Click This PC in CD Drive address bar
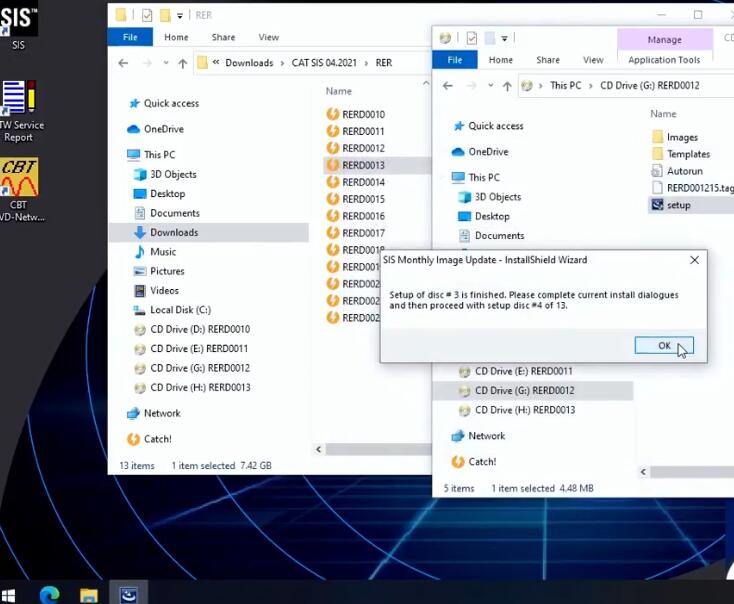Screen dimensions: 734x604 [x=565, y=86]
